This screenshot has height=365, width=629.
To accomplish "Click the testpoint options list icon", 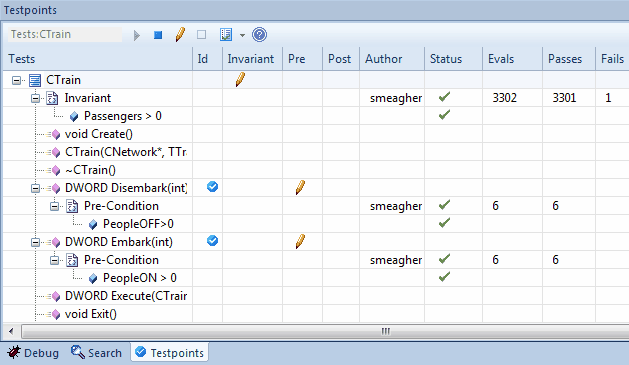I will tap(226, 35).
